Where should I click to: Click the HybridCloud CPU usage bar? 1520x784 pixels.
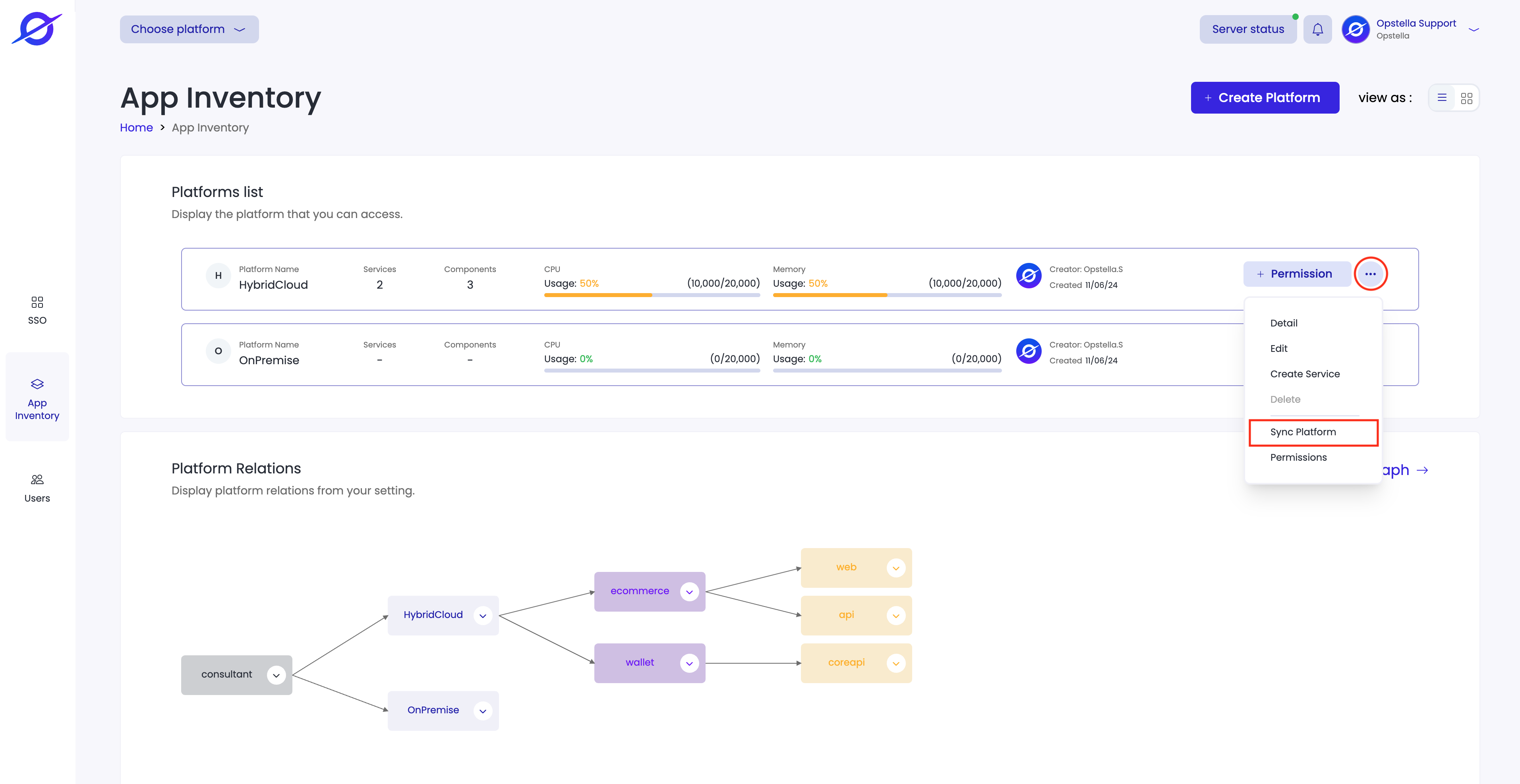tap(652, 295)
